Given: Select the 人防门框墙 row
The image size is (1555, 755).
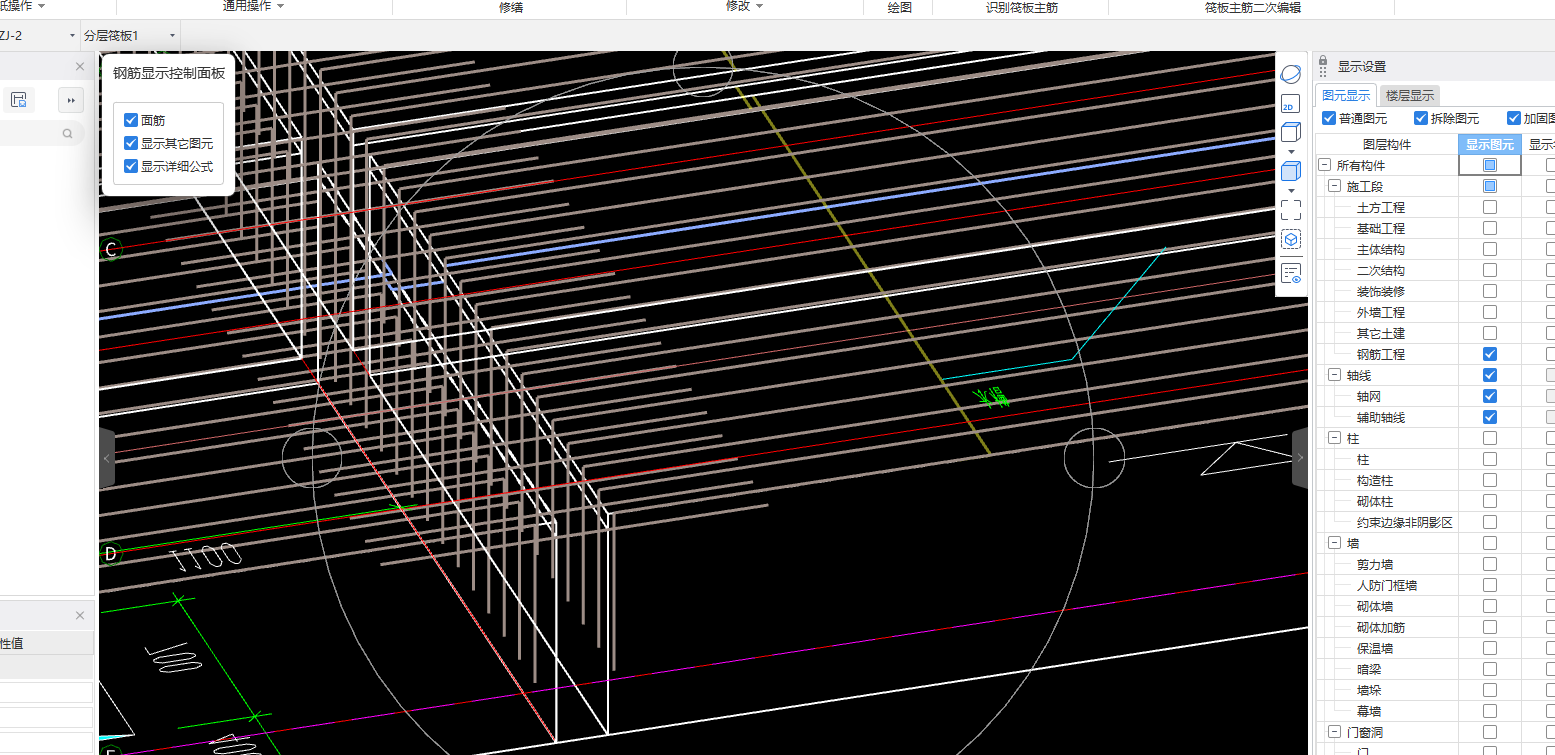Looking at the screenshot, I should click(x=1387, y=585).
